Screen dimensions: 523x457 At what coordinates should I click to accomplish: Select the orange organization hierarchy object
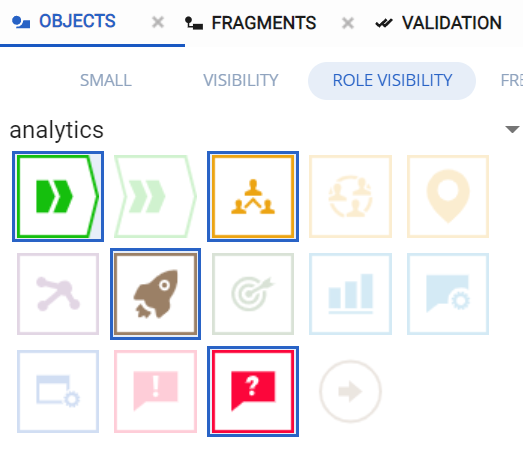(x=253, y=196)
